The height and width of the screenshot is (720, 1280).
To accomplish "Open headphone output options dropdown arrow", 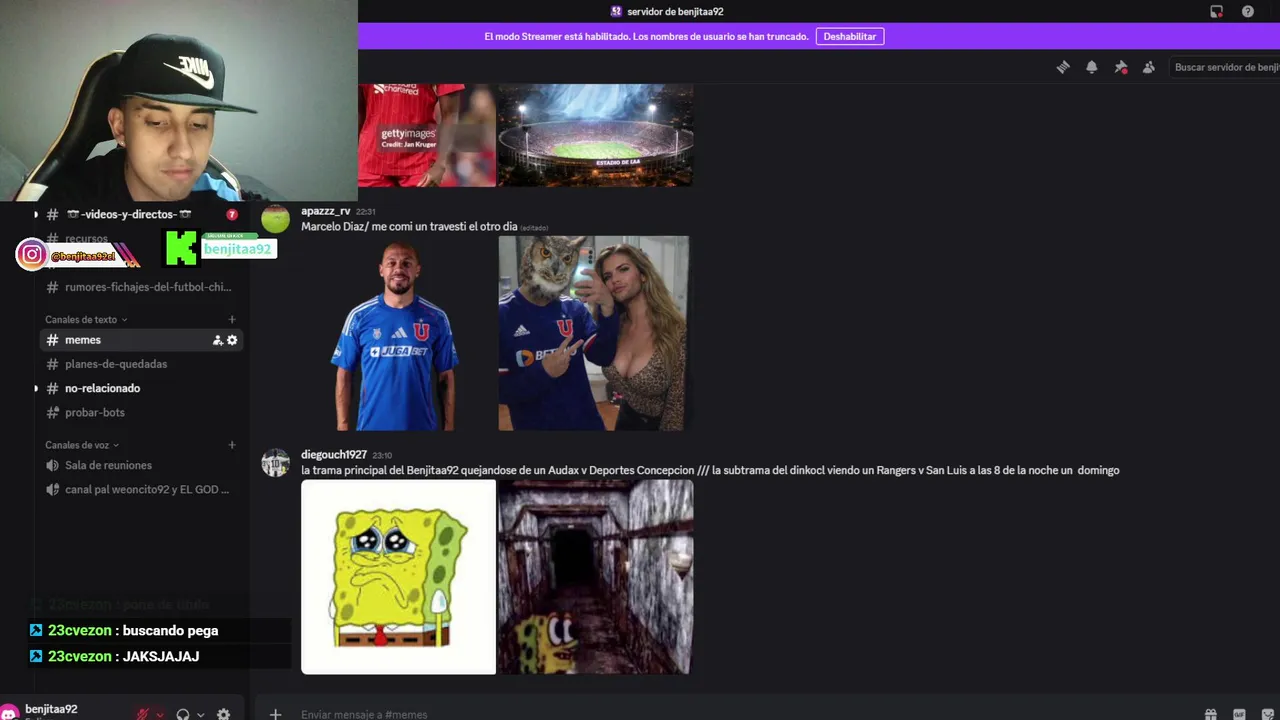I will click(x=200, y=714).
